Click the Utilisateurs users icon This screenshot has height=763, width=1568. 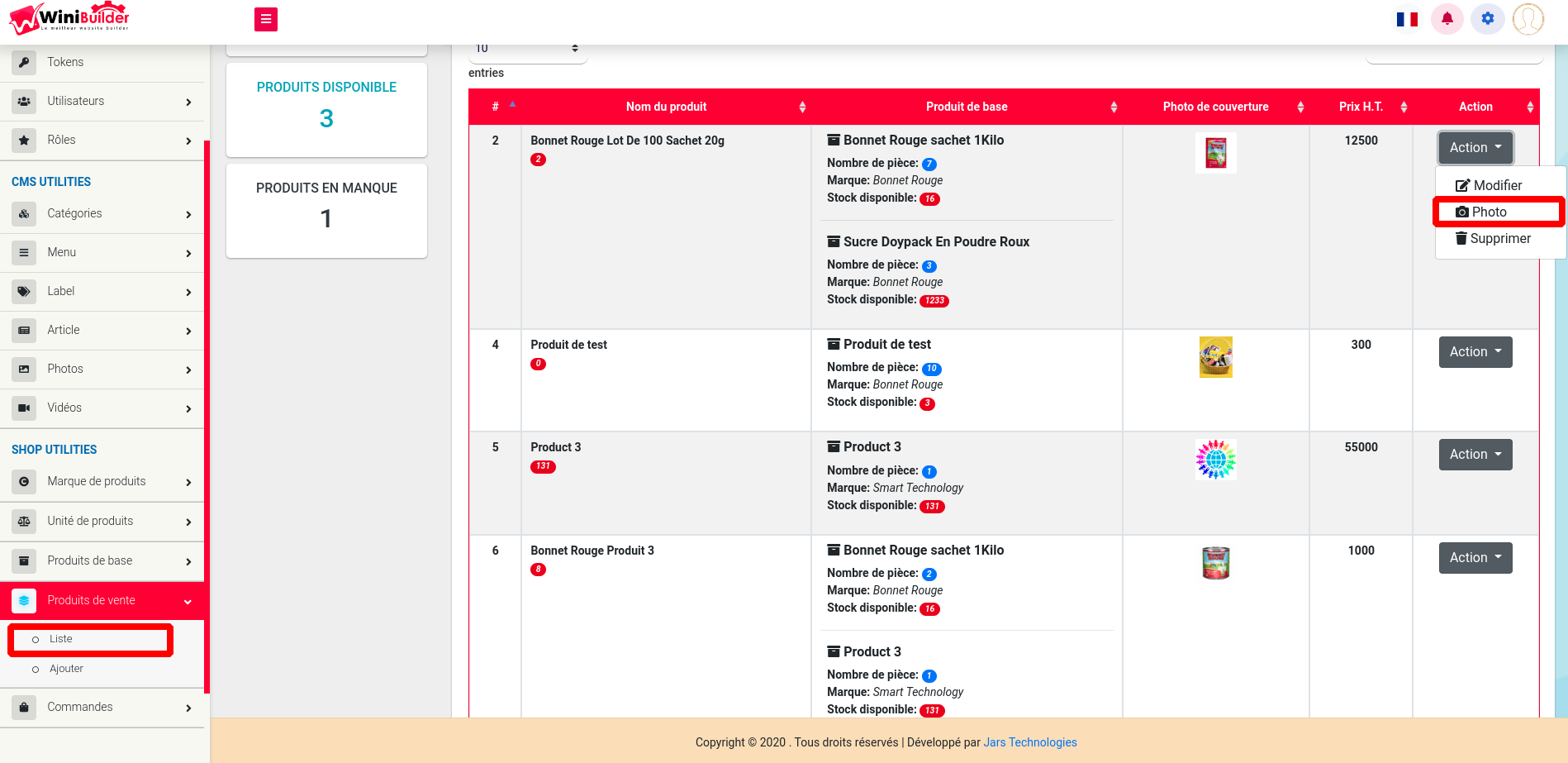coord(24,101)
